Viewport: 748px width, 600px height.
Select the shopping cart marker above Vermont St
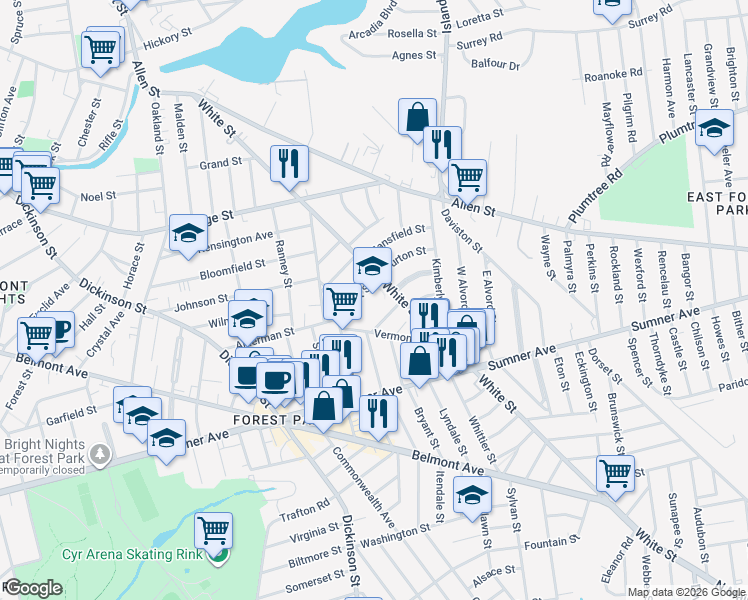[343, 301]
